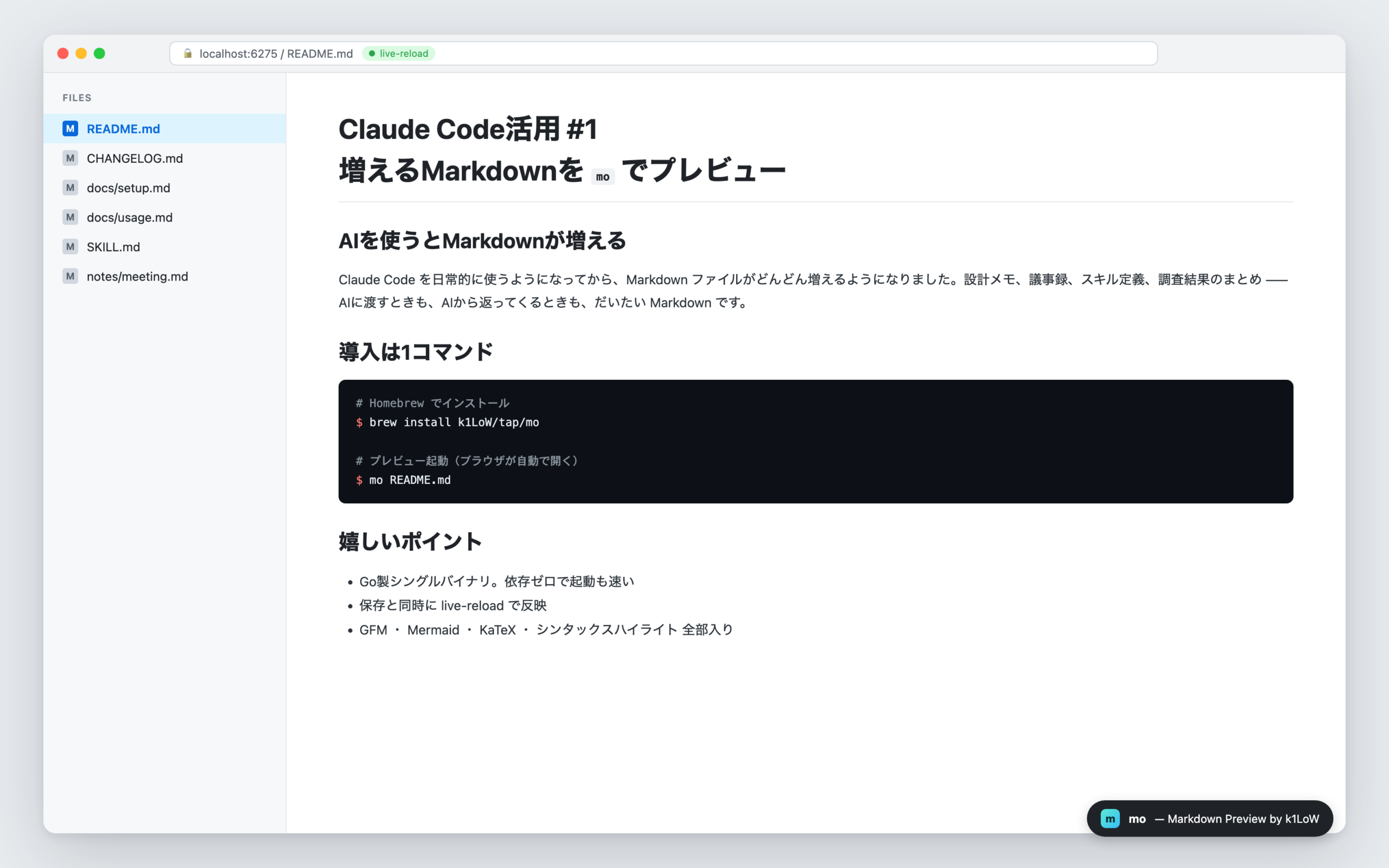
Task: Click the live-reload badge
Action: point(398,53)
